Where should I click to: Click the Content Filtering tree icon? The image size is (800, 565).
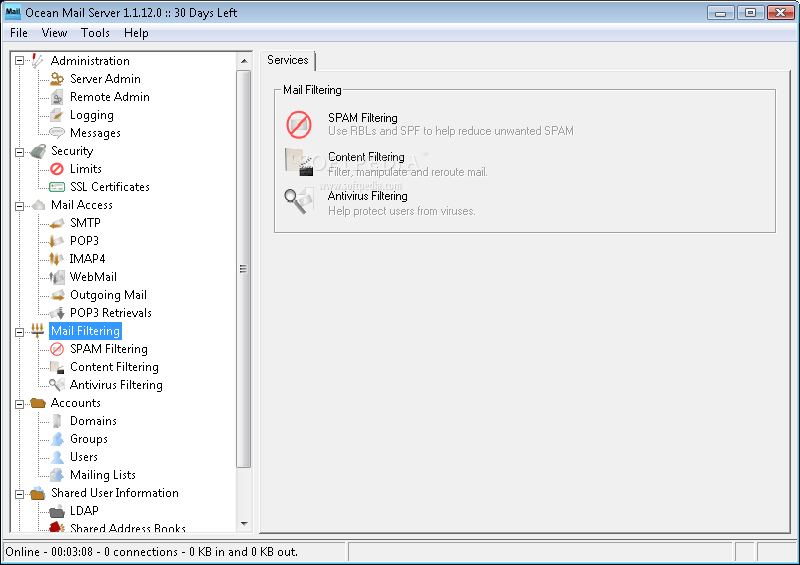click(x=57, y=367)
